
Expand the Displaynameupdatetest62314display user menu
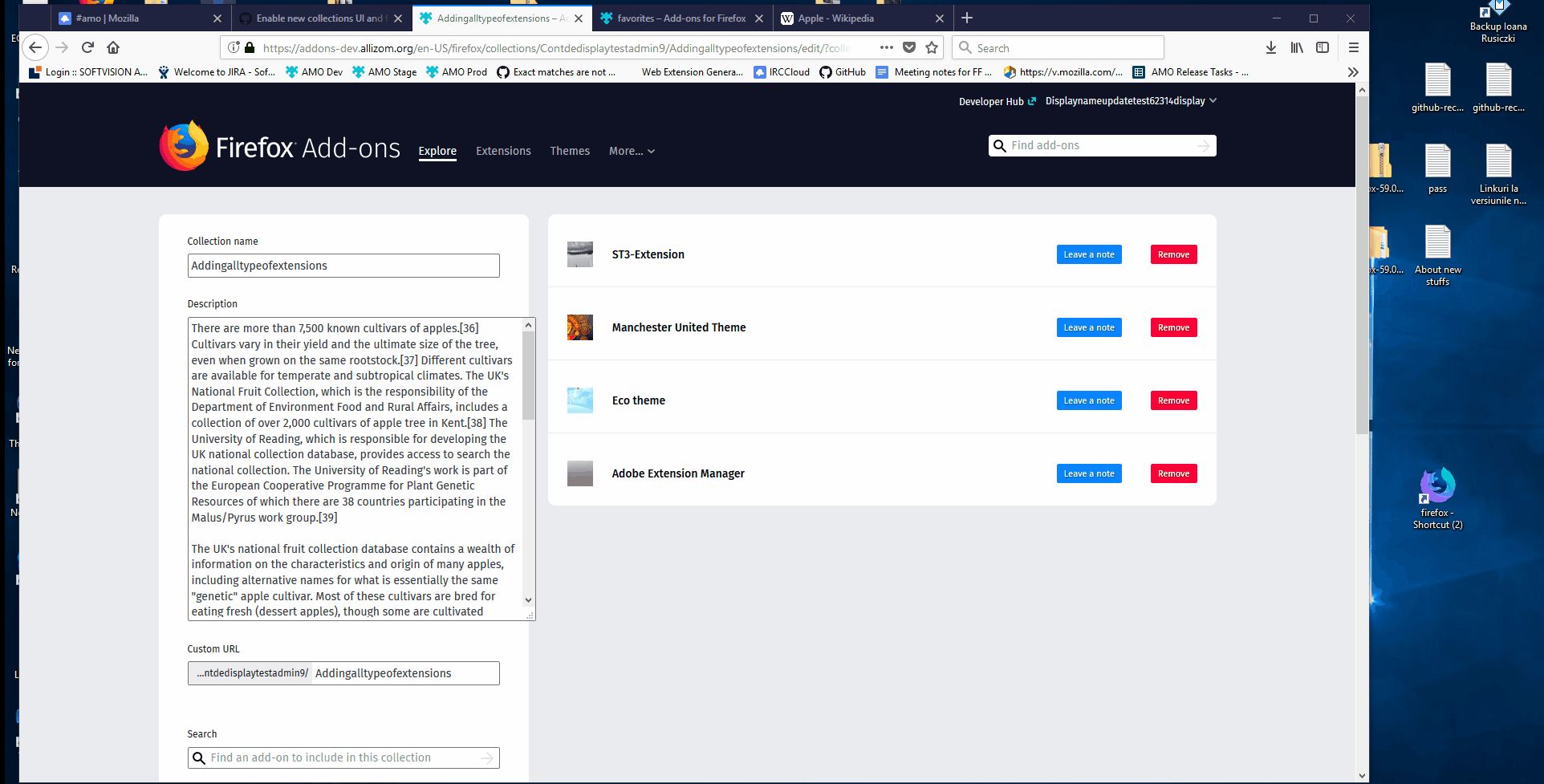[x=1131, y=101]
